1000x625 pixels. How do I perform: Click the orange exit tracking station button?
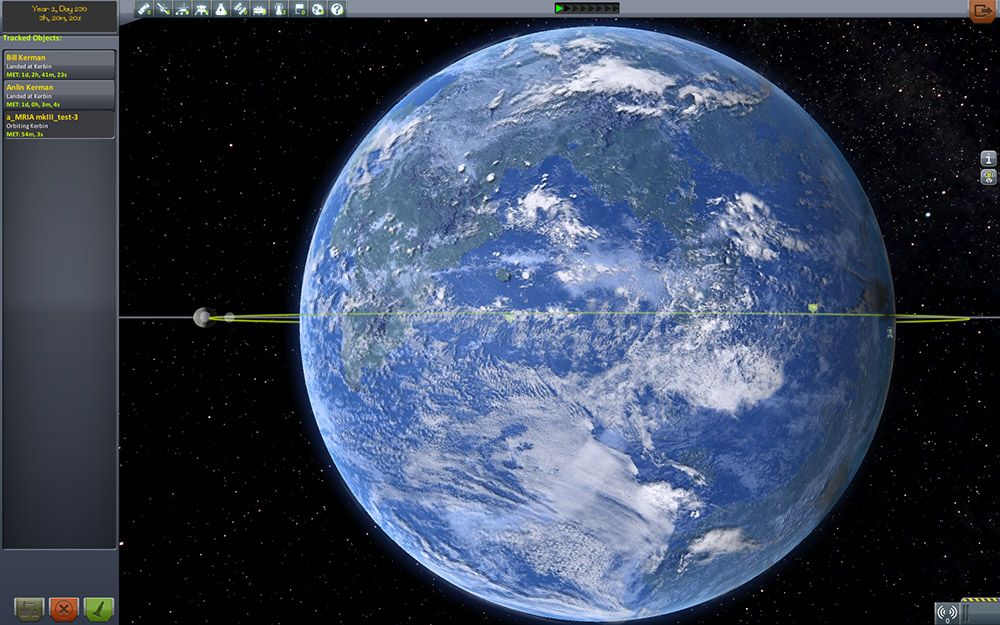coord(982,11)
